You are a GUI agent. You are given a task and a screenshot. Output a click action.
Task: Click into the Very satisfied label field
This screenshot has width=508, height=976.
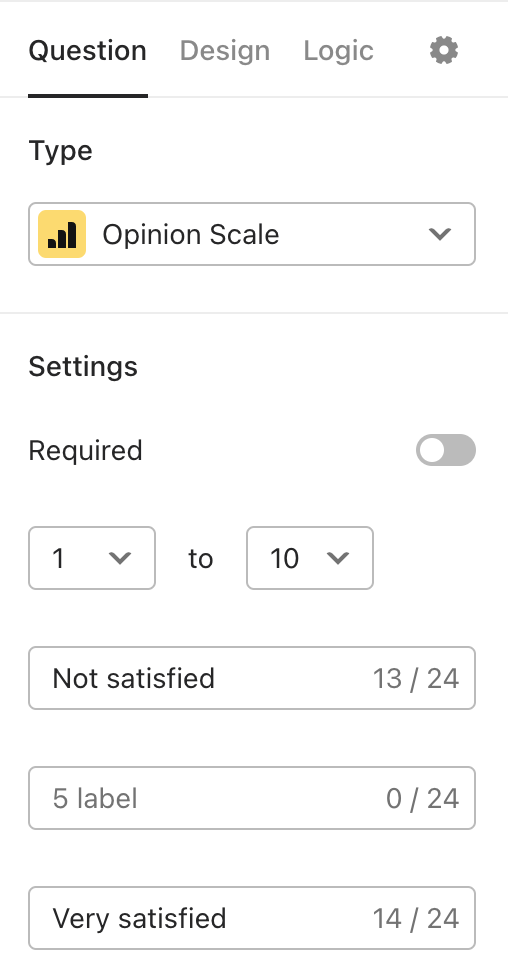252,918
